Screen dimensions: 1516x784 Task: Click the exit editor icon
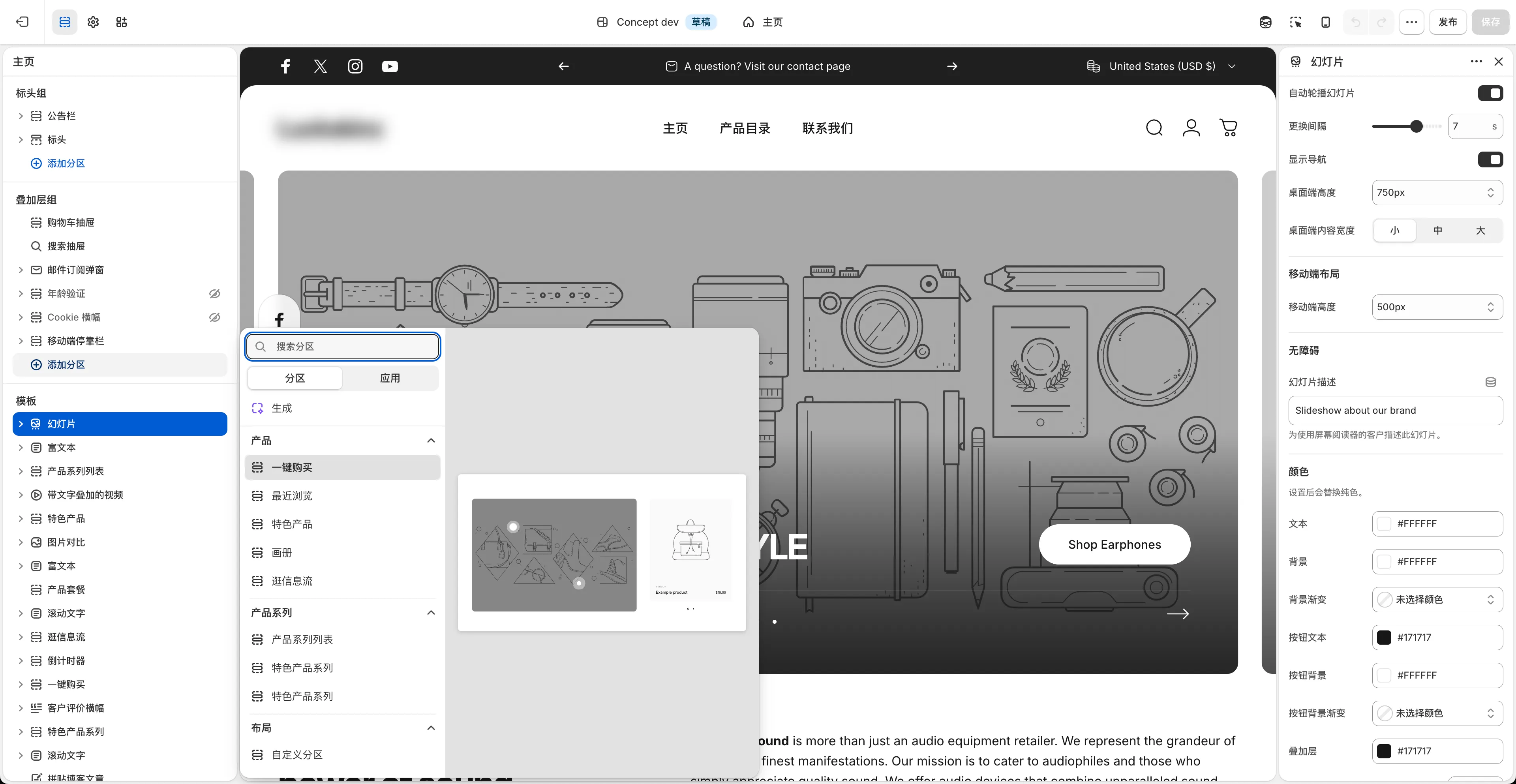pos(23,22)
